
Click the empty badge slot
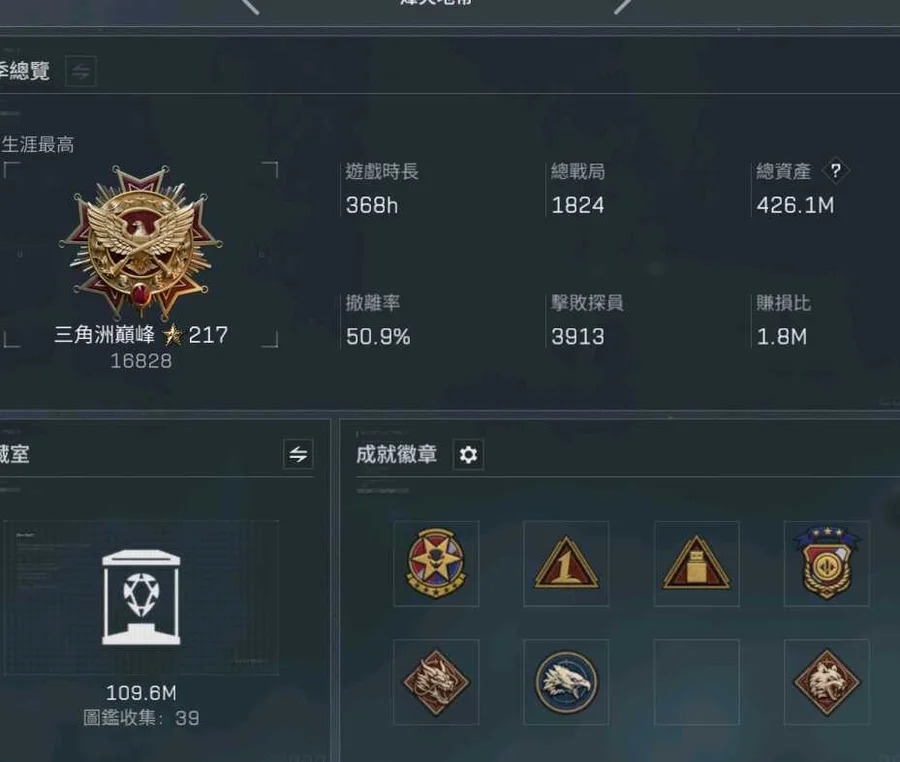tap(696, 682)
